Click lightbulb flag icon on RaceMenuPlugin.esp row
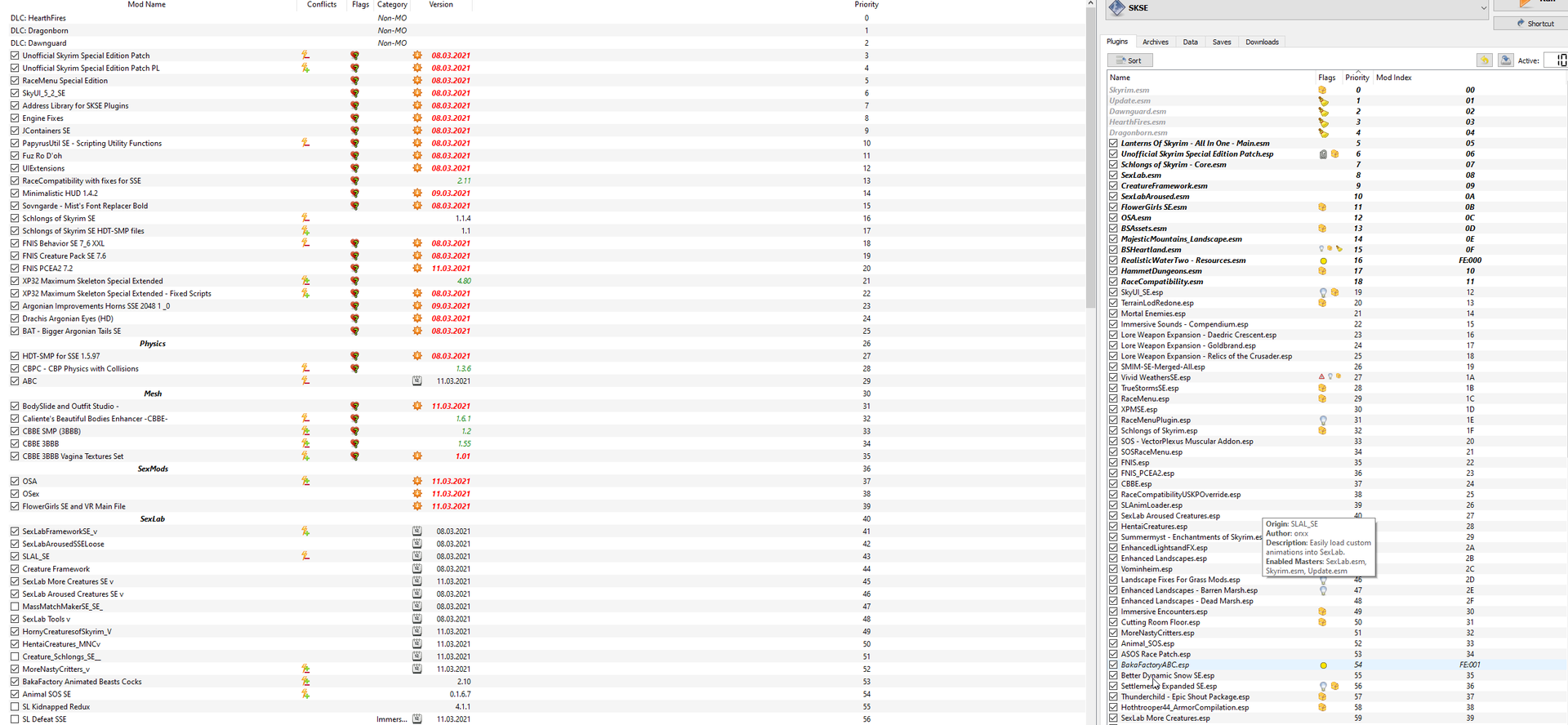1568x725 pixels. [1323, 420]
